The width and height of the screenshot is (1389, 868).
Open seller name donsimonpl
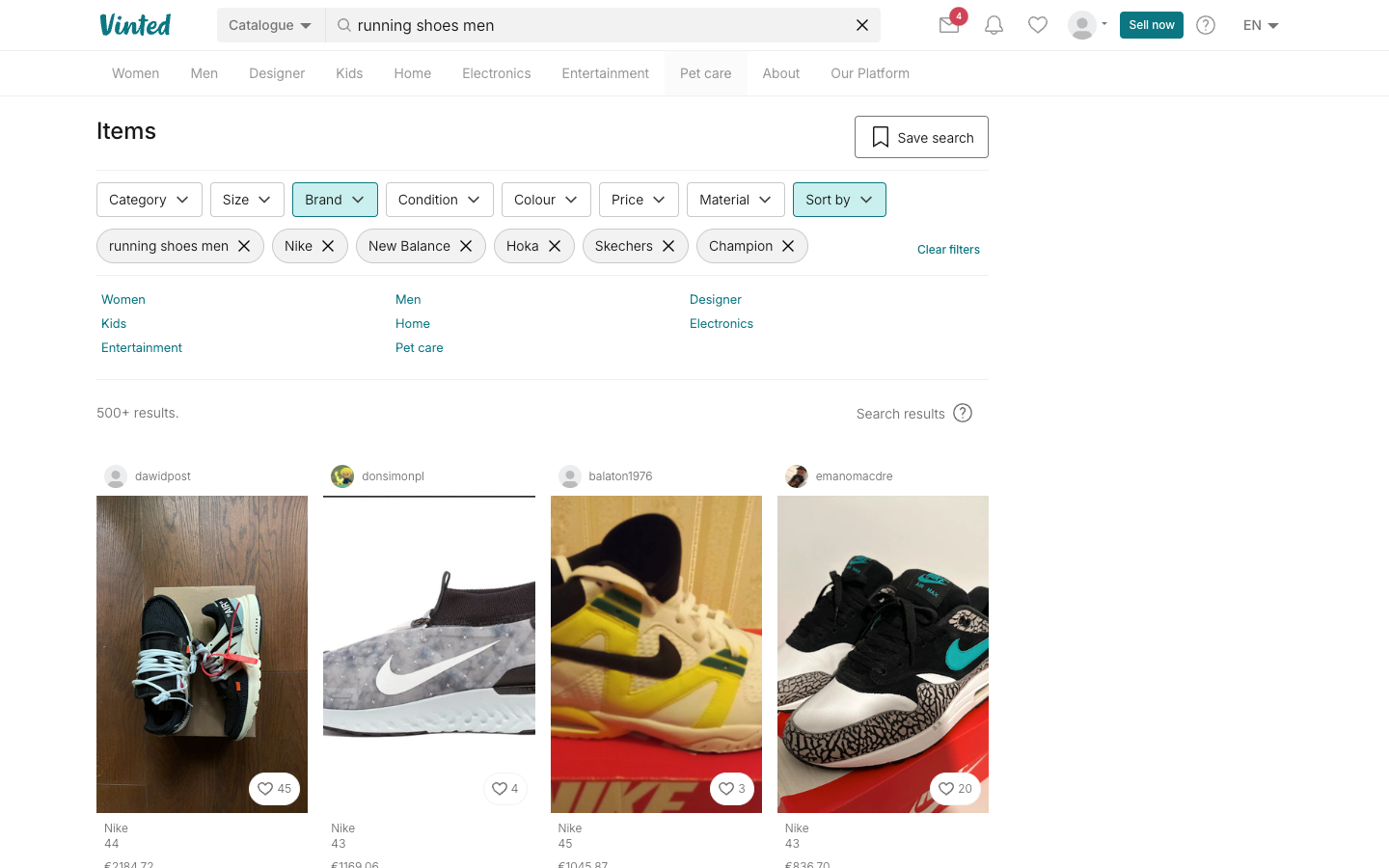click(x=393, y=476)
